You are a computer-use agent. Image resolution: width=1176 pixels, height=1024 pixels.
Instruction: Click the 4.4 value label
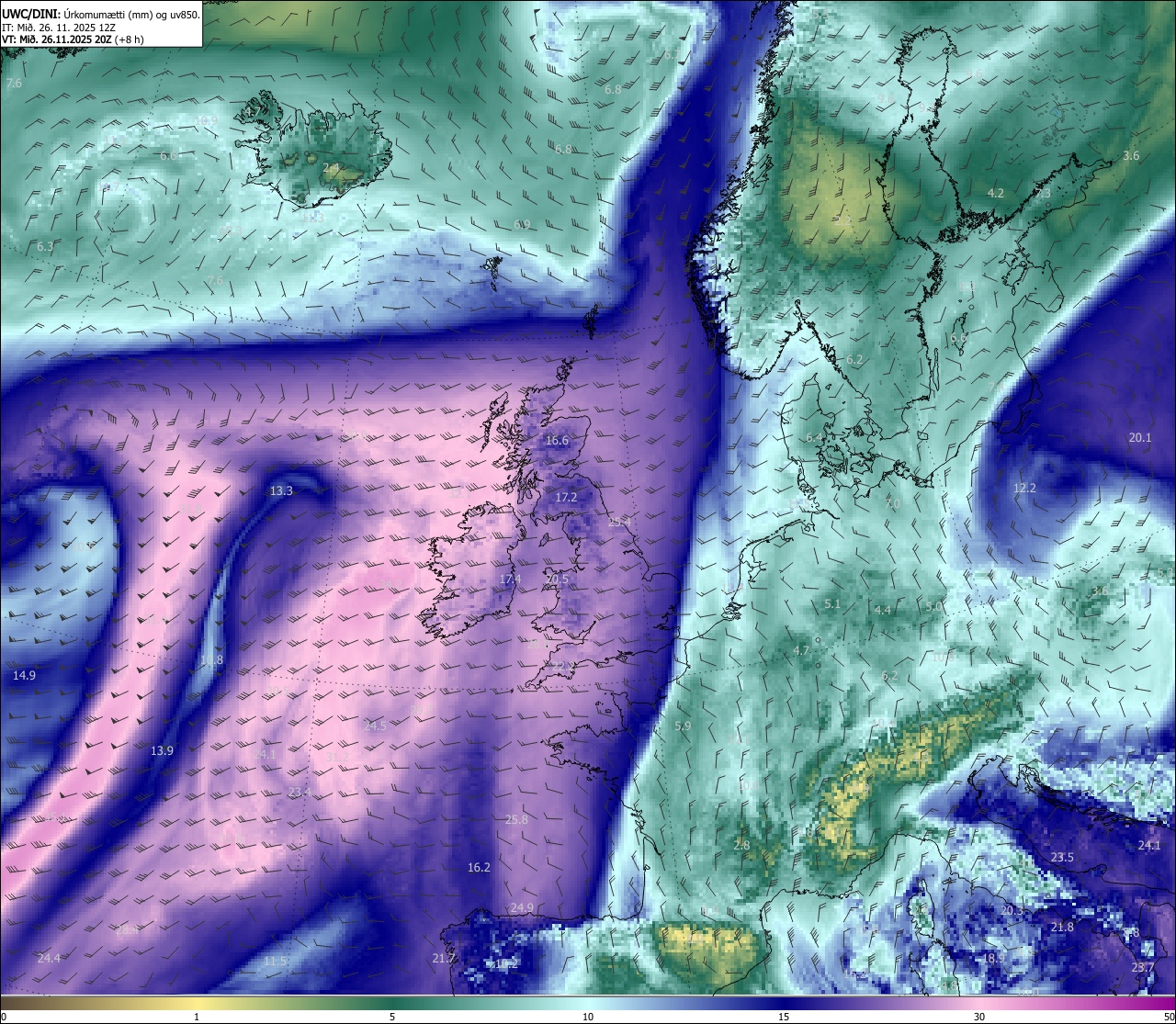point(882,610)
